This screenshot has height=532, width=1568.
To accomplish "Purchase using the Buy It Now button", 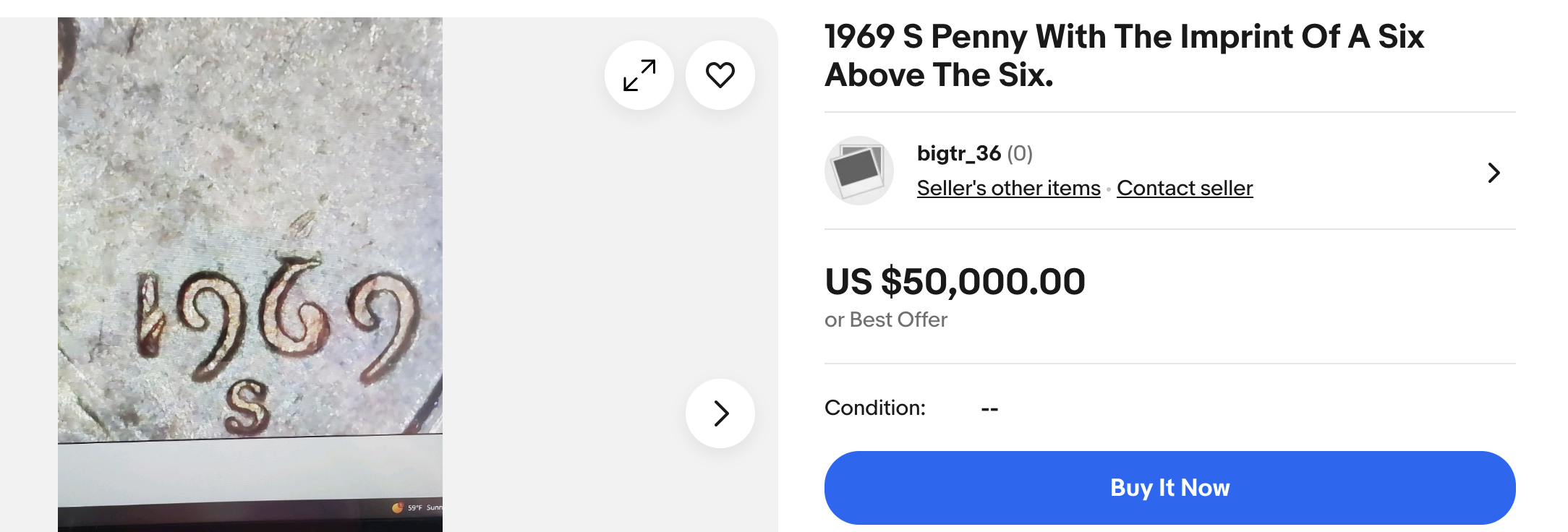I will pyautogui.click(x=1170, y=488).
